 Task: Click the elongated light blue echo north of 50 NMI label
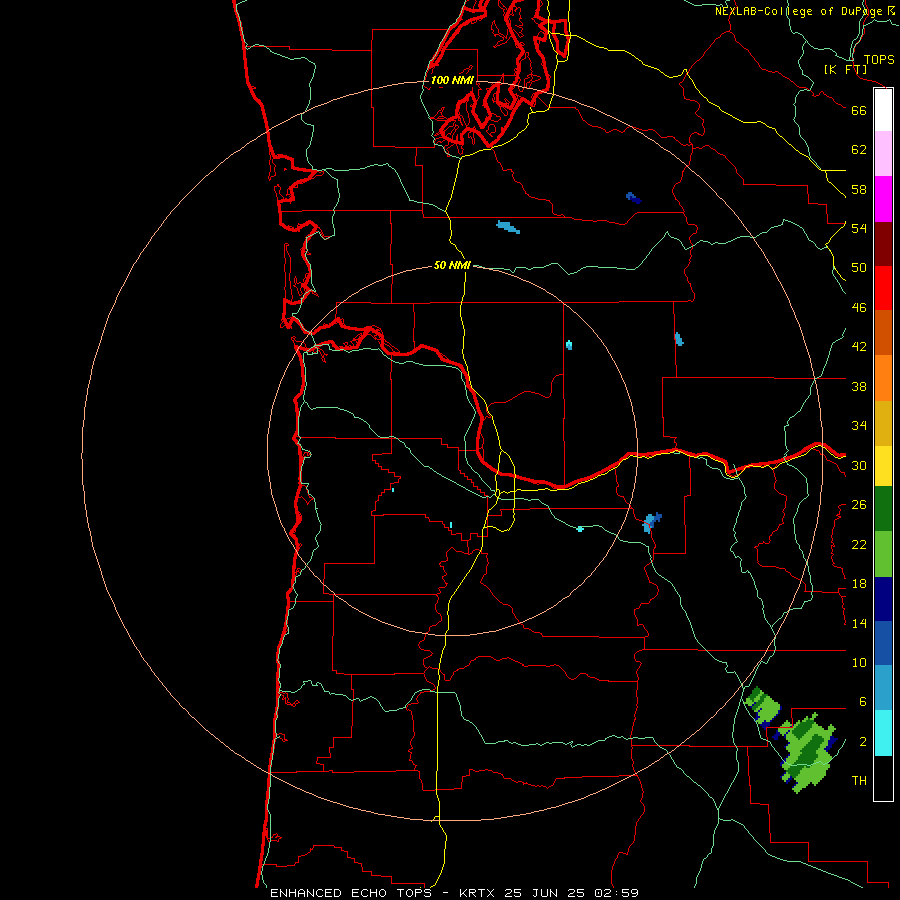508,227
